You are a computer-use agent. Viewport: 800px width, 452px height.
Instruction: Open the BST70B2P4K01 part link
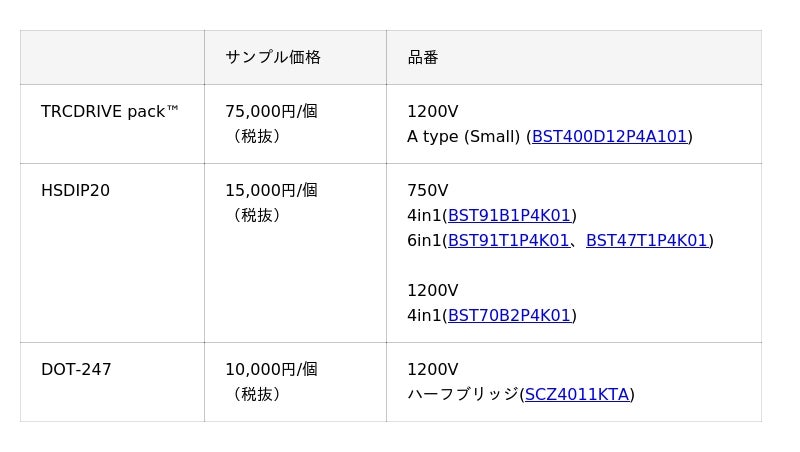509,316
